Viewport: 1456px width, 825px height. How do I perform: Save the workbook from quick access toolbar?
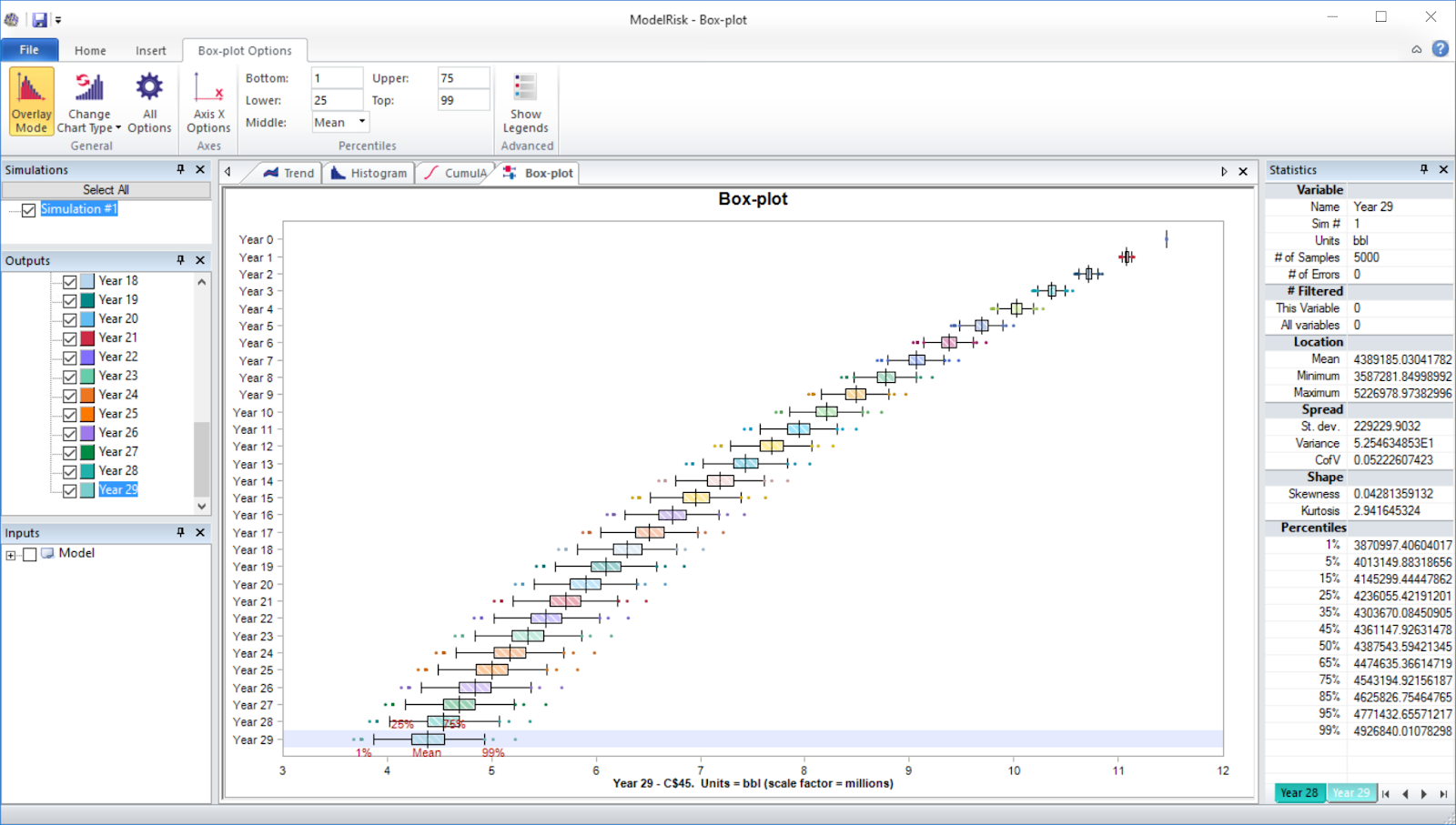(38, 18)
